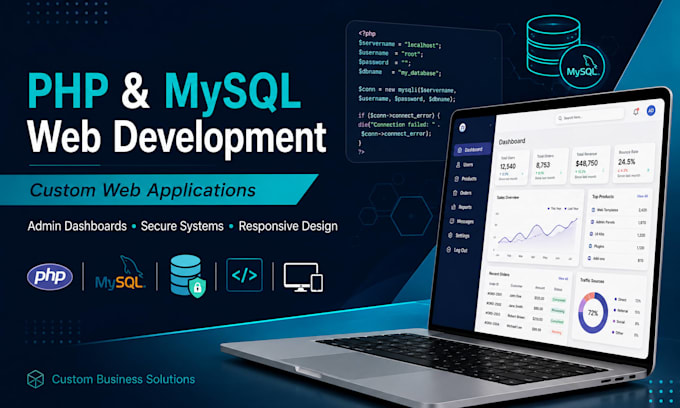Click the cube icon beside Custom Business Solutions

pyautogui.click(x=36, y=379)
